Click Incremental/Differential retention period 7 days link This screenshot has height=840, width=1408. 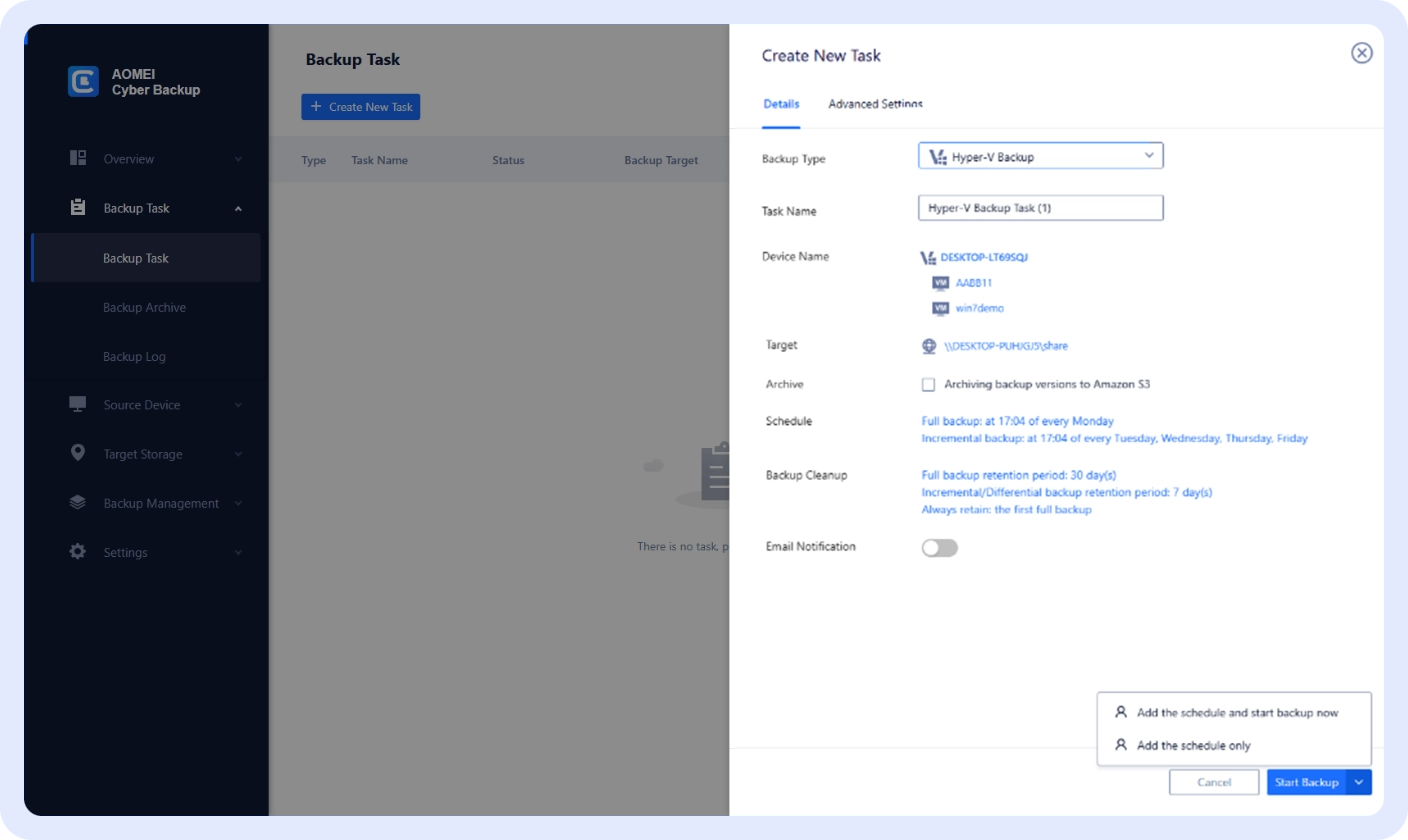pos(1066,492)
